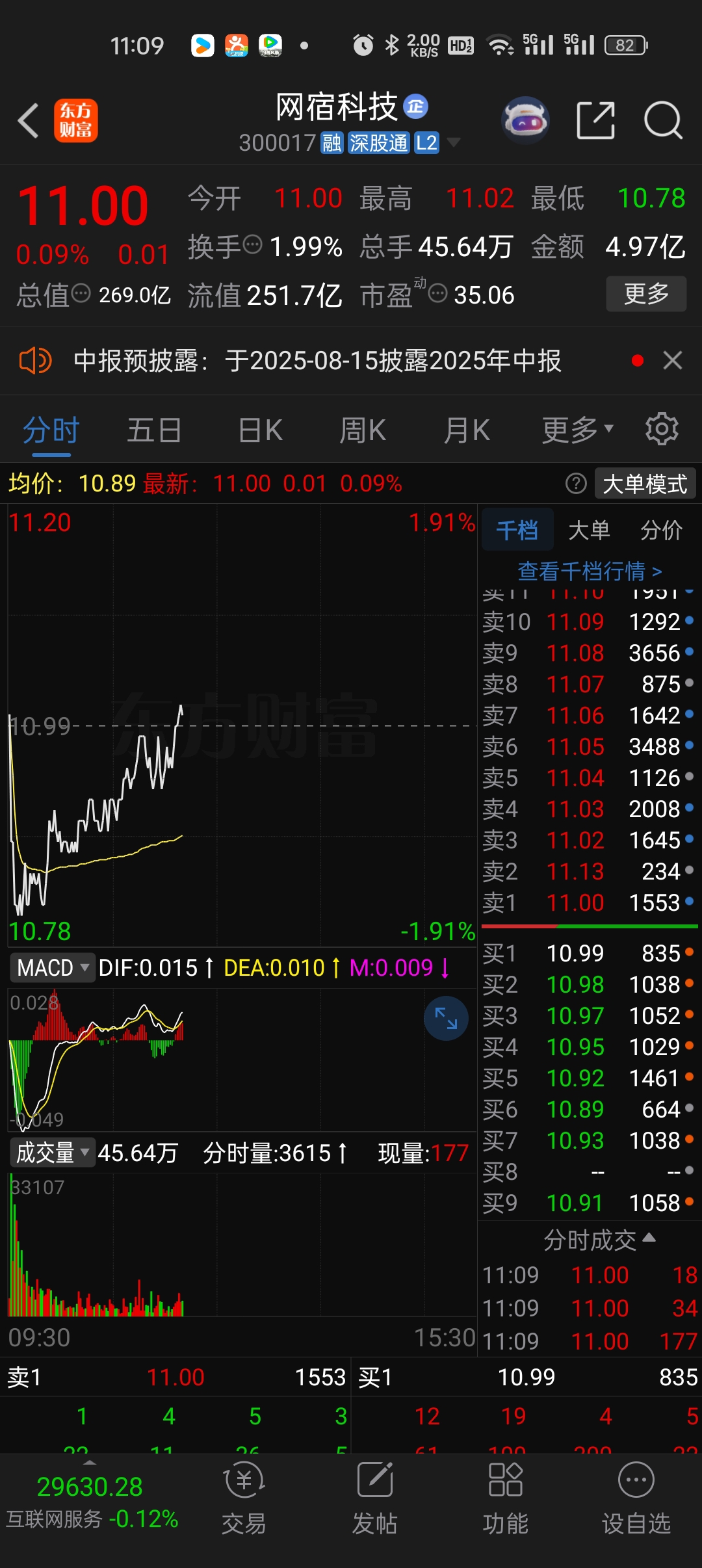Viewport: 702px width, 1568px height.
Task: Switch to 五日 chart tab
Action: pos(154,430)
